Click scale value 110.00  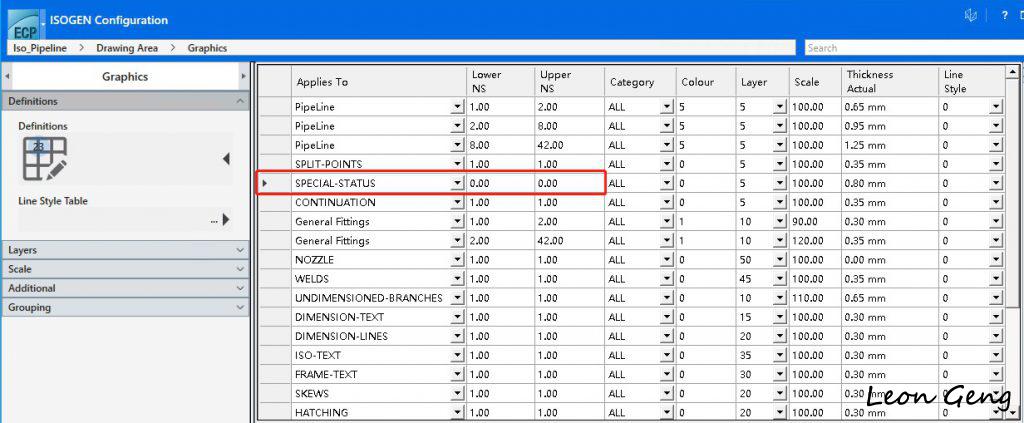[x=814, y=298]
